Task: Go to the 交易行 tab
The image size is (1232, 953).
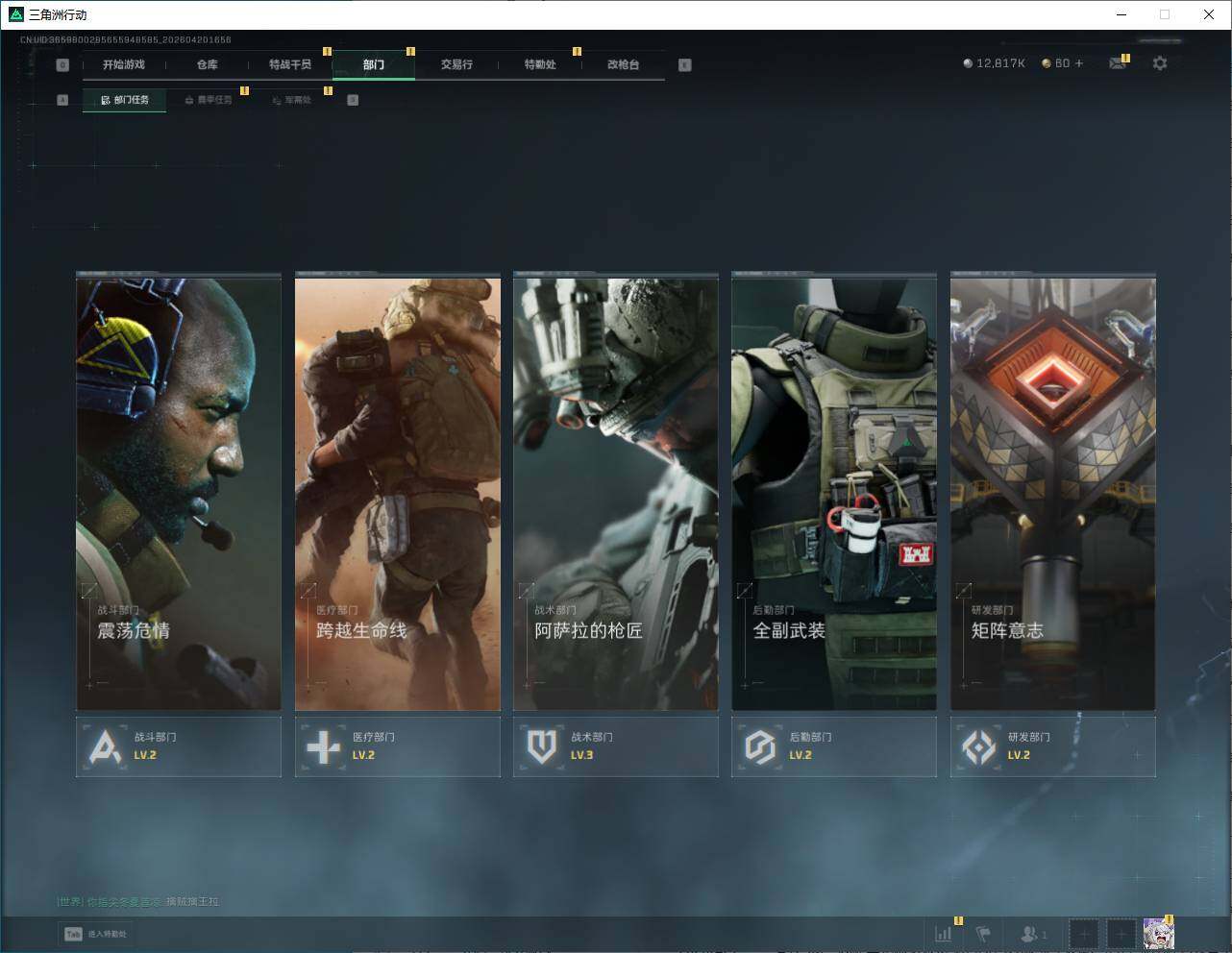Action: coord(456,64)
